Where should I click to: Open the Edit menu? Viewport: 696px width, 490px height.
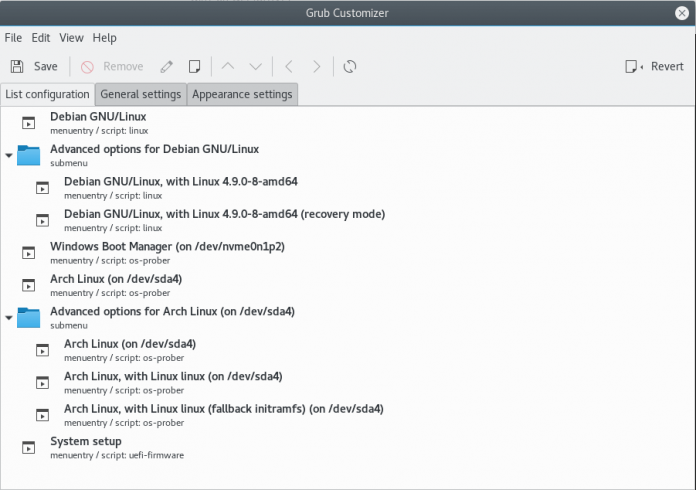[x=41, y=38]
